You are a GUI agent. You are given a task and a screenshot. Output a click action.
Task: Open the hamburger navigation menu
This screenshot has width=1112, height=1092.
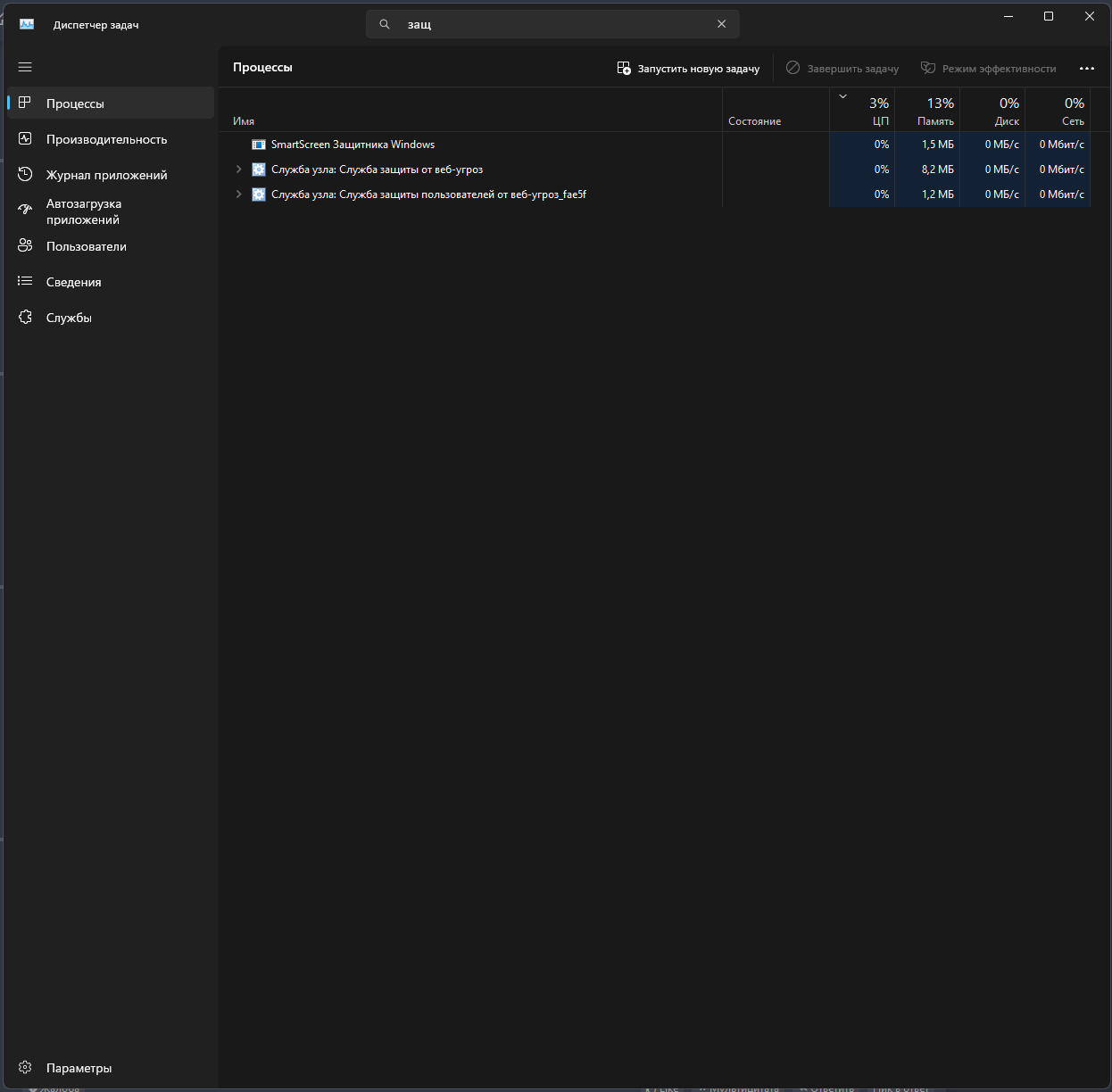(x=25, y=67)
